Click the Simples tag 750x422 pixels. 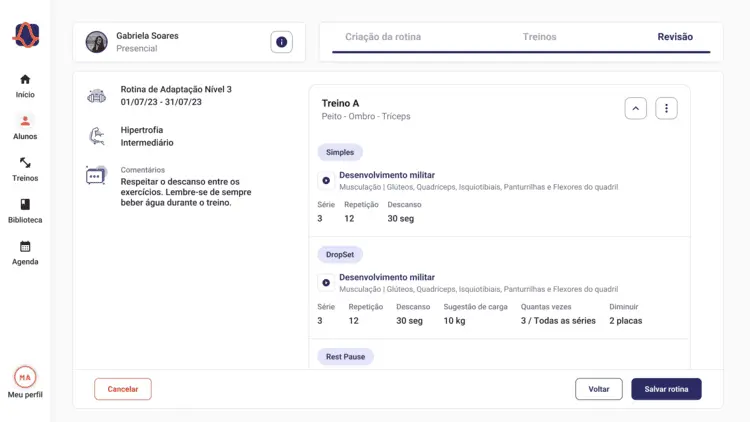click(340, 152)
